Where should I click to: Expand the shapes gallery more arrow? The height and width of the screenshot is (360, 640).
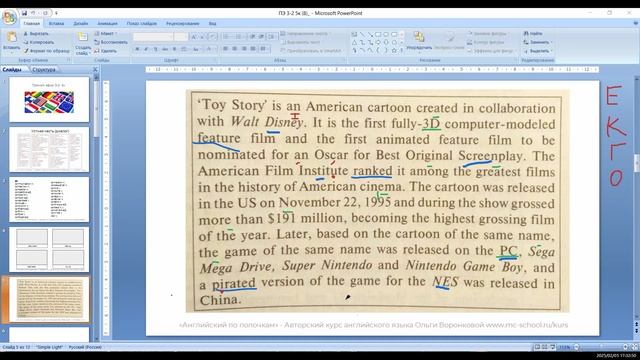point(402,51)
